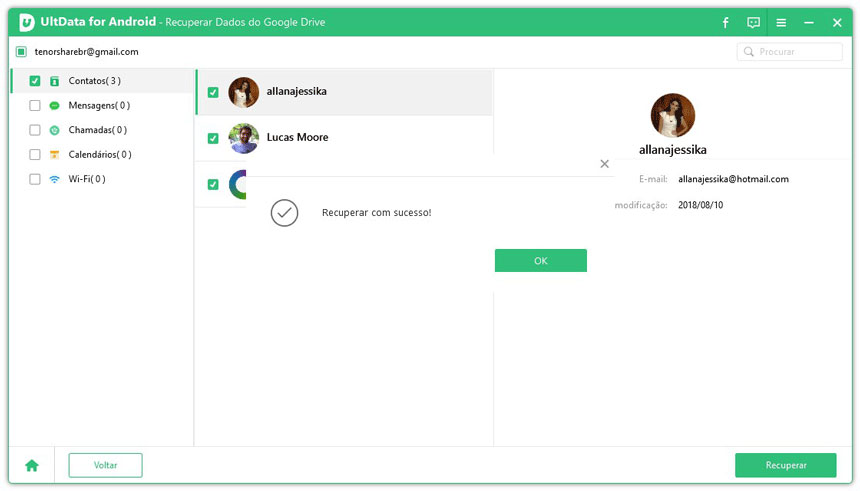
Task: Click Lucas Moore's avatar thumbnail
Action: [244, 138]
